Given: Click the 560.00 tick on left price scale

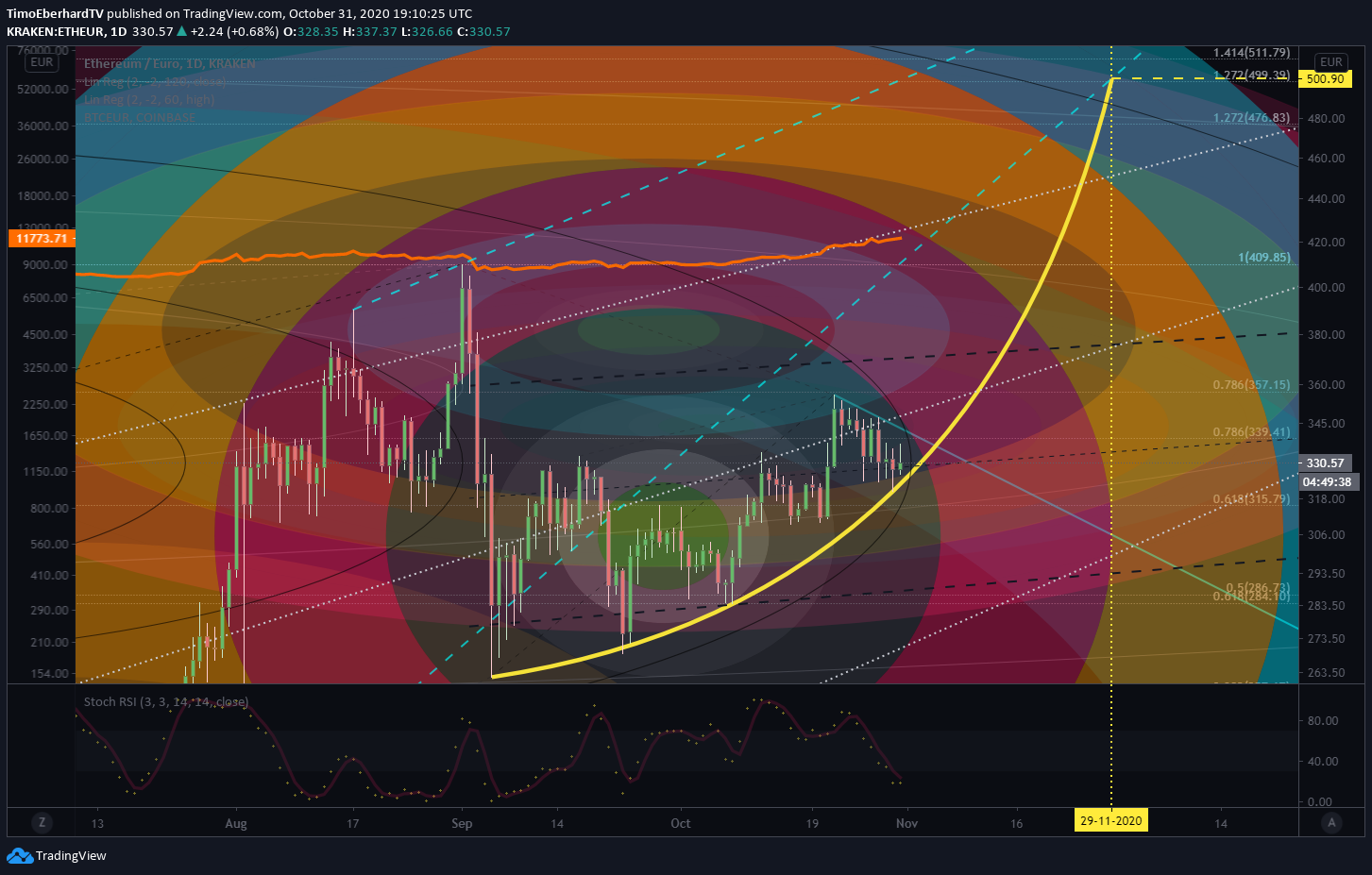Looking at the screenshot, I should pos(50,544).
